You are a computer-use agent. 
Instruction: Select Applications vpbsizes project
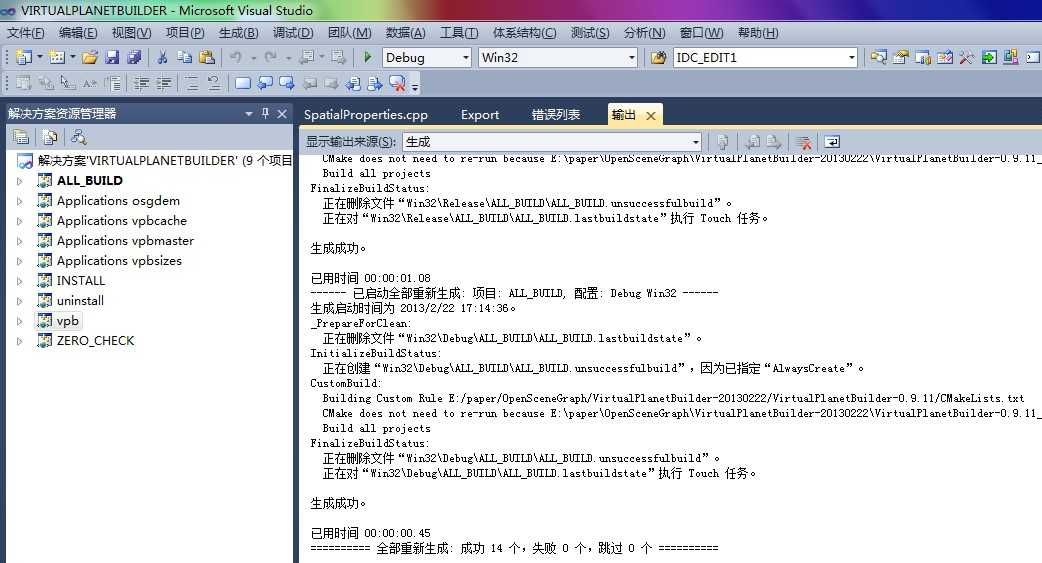119,261
